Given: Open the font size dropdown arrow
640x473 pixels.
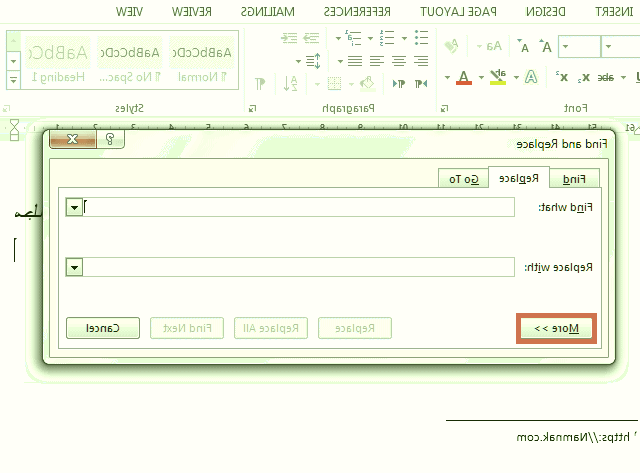Looking at the screenshot, I should click(565, 47).
